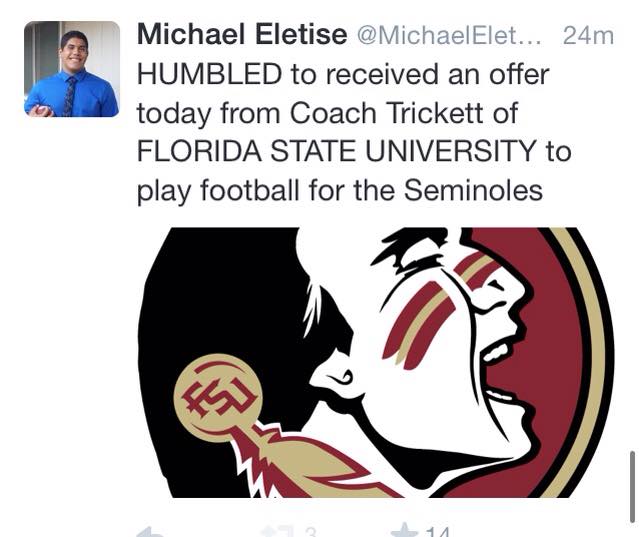Tap the favorite count showing 14
Screen dimensions: 639x537
437,532
